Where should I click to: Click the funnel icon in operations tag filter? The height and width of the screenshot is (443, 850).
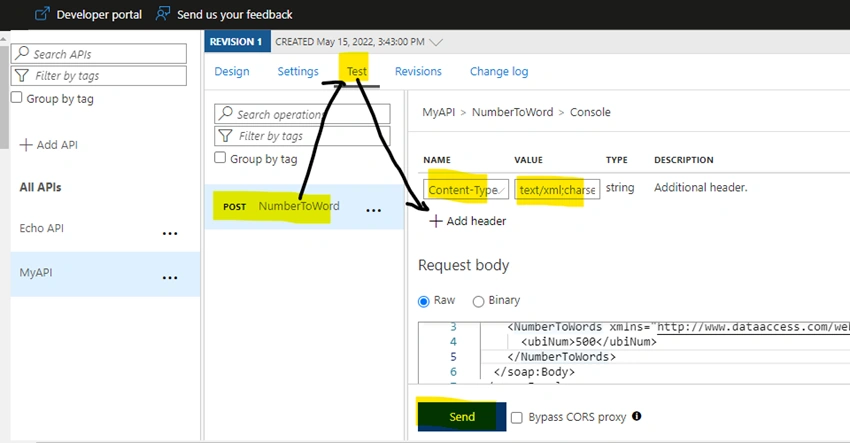tap(226, 136)
